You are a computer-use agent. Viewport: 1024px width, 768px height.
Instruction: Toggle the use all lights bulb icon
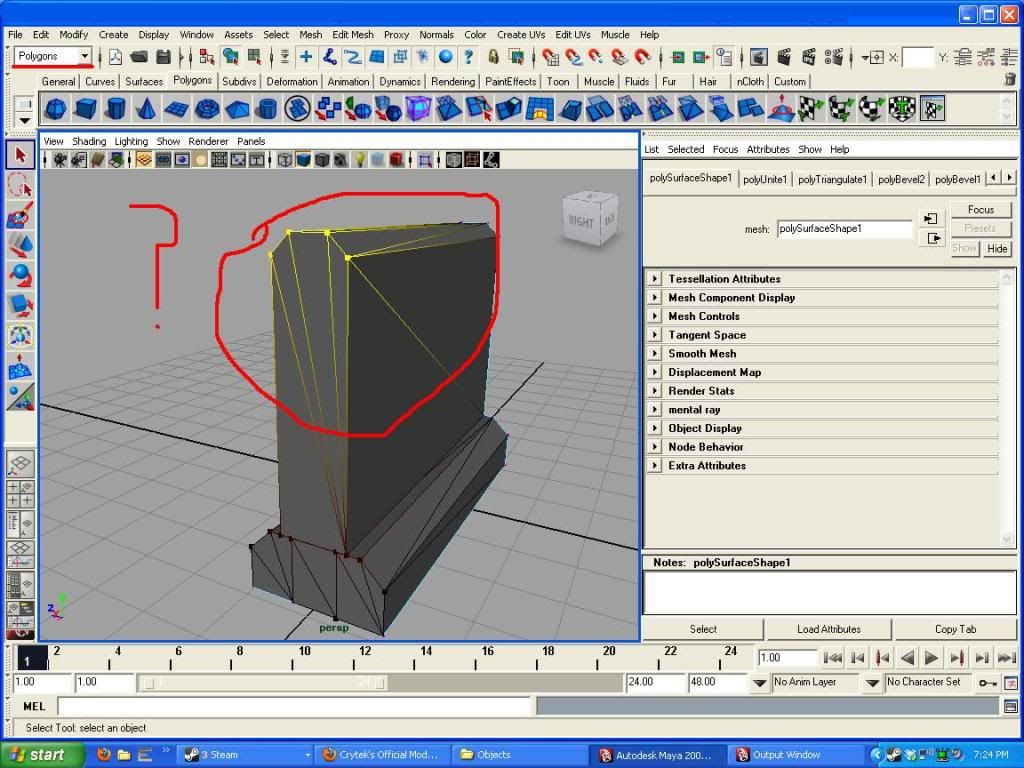pyautogui.click(x=360, y=160)
